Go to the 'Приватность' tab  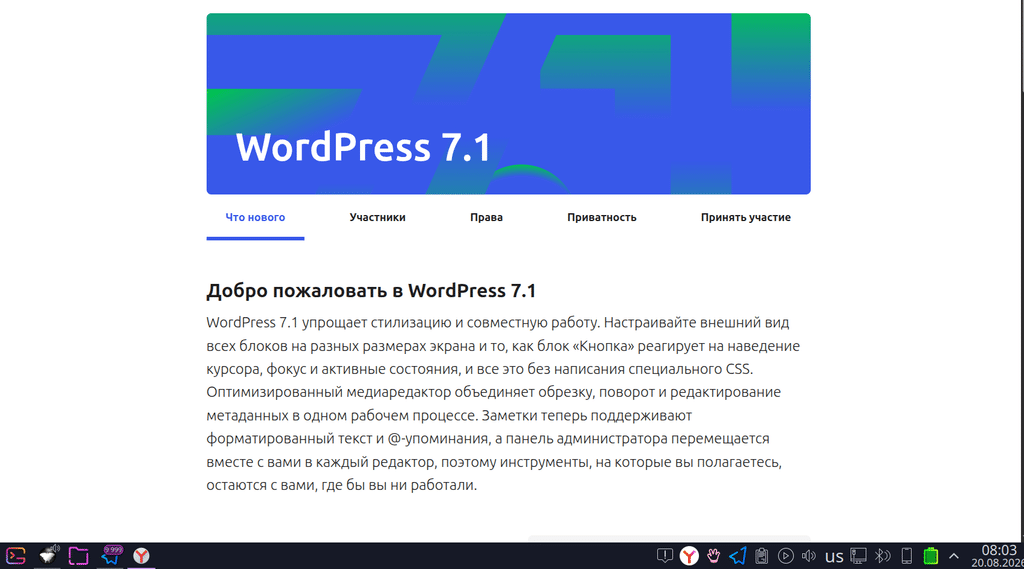[x=601, y=218]
